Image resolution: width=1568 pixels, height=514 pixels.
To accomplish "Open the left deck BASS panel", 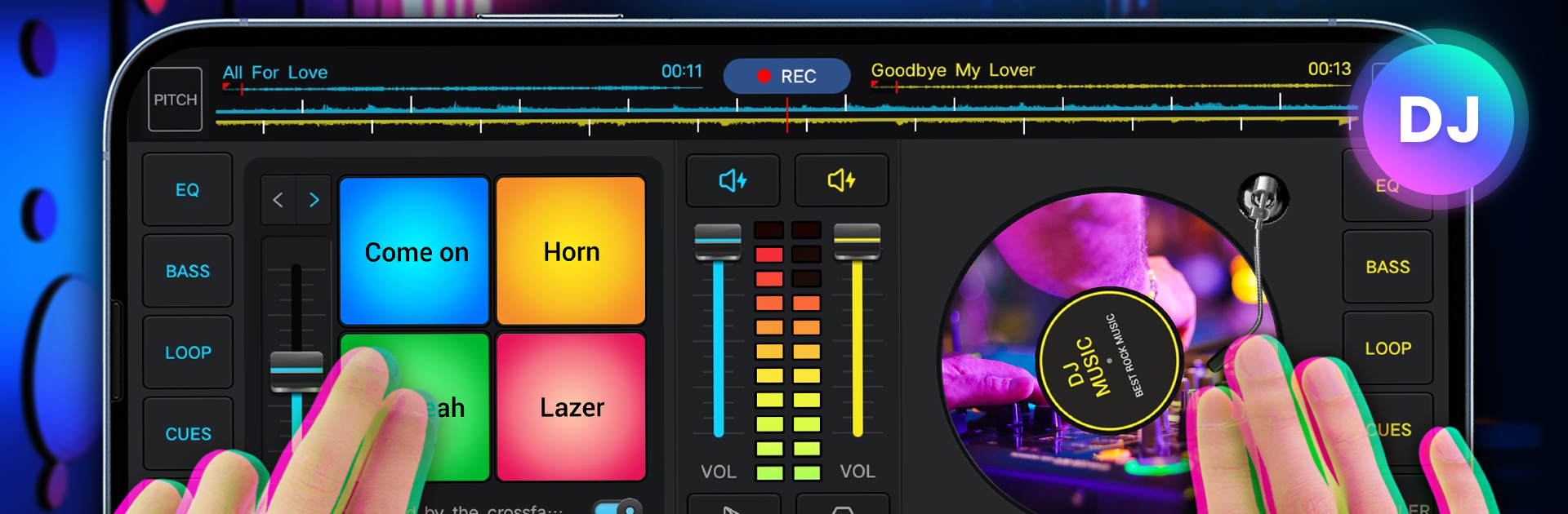I will [x=187, y=272].
